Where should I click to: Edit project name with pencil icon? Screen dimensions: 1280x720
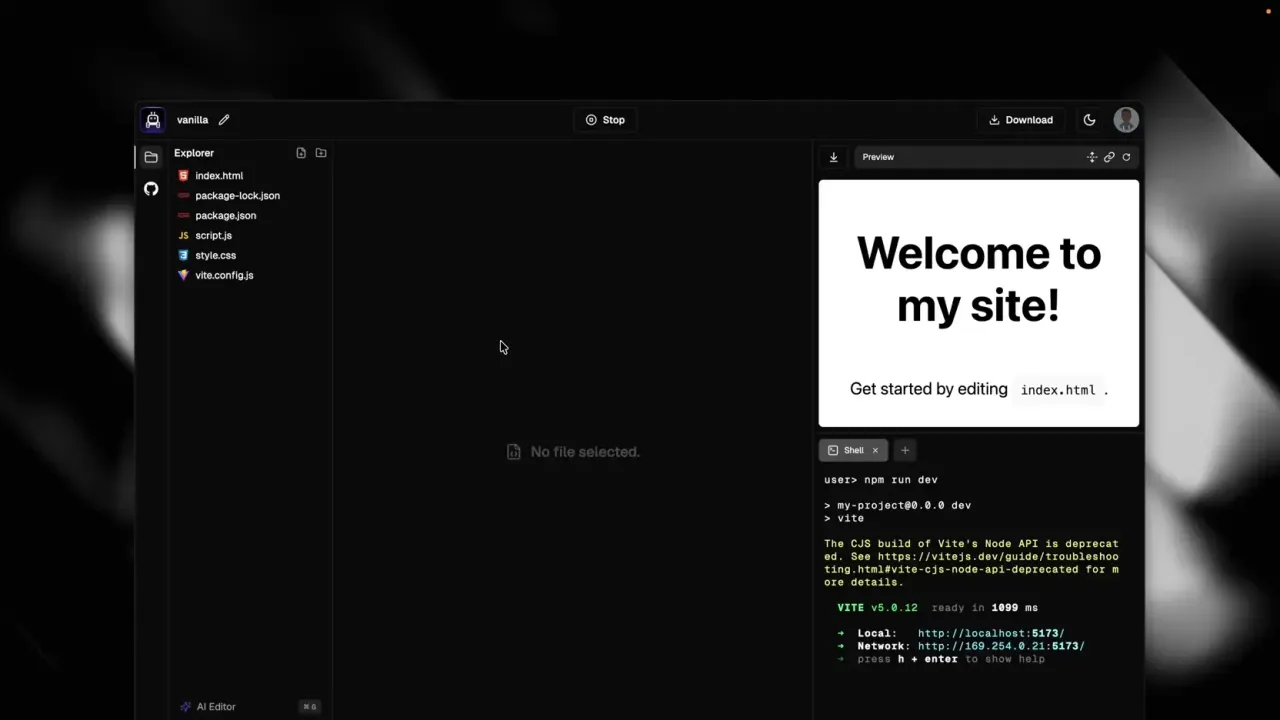pos(224,120)
